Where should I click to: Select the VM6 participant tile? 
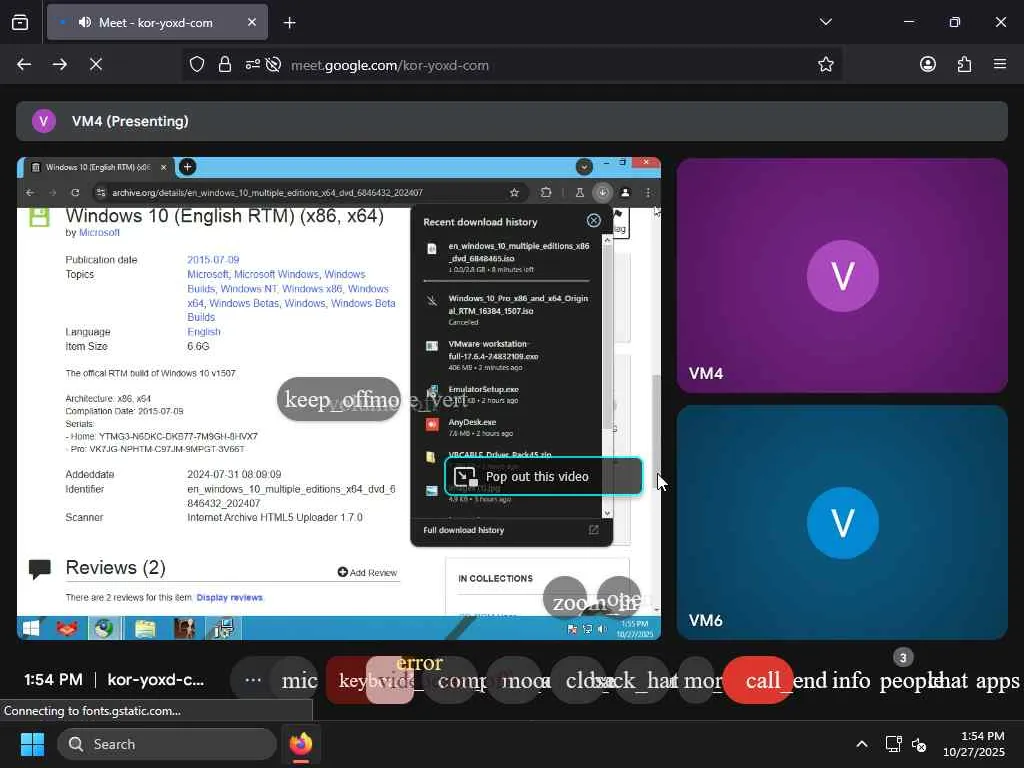point(842,522)
